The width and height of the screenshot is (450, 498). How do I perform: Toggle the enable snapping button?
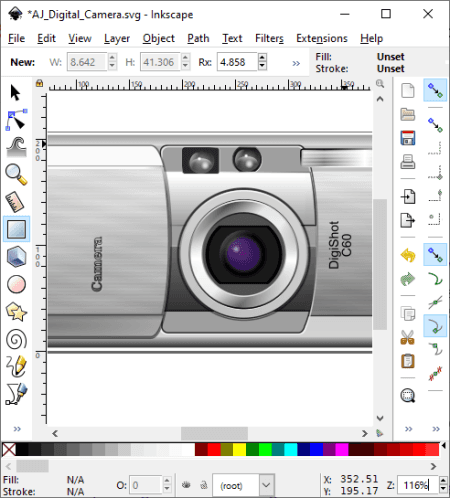pos(435,90)
